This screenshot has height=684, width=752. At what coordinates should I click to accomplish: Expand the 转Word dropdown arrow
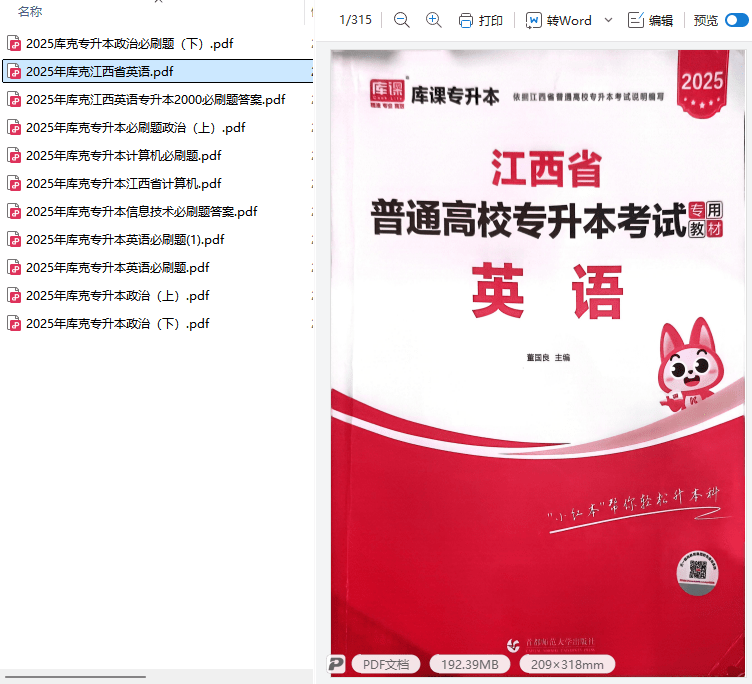(609, 20)
